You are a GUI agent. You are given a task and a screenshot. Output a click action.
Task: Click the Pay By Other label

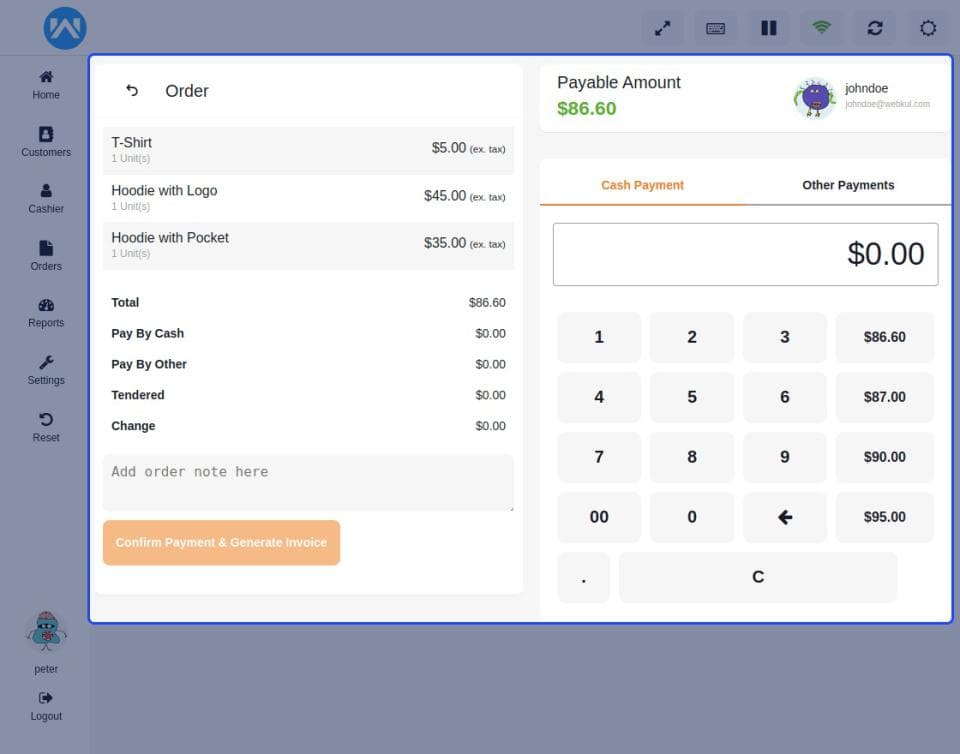pyautogui.click(x=149, y=364)
